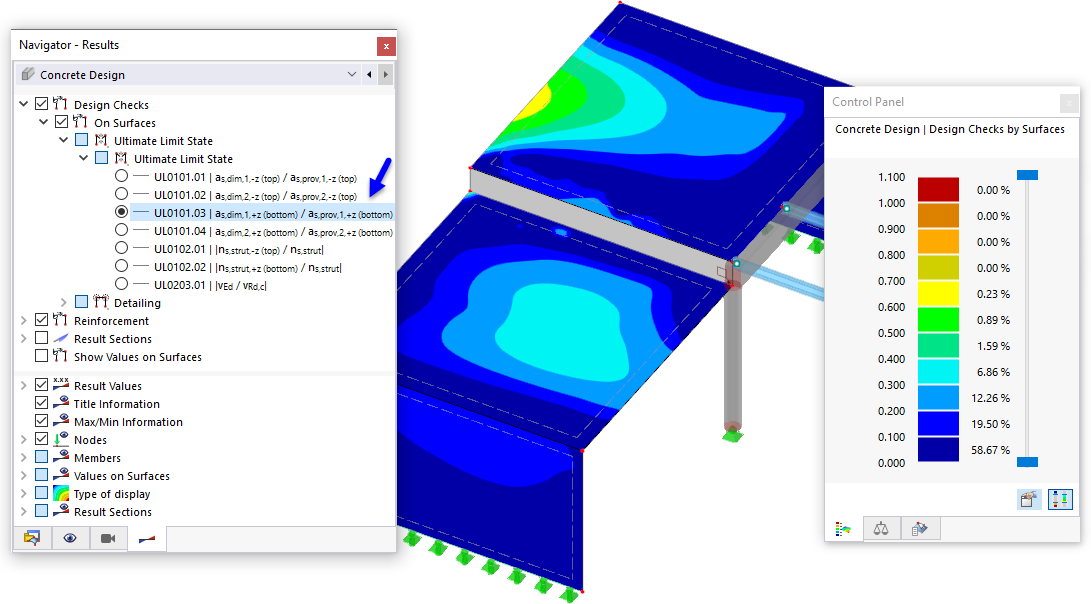Image resolution: width=1091 pixels, height=604 pixels.
Task: Uncheck the Members checkbox
Action: pyautogui.click(x=39, y=457)
